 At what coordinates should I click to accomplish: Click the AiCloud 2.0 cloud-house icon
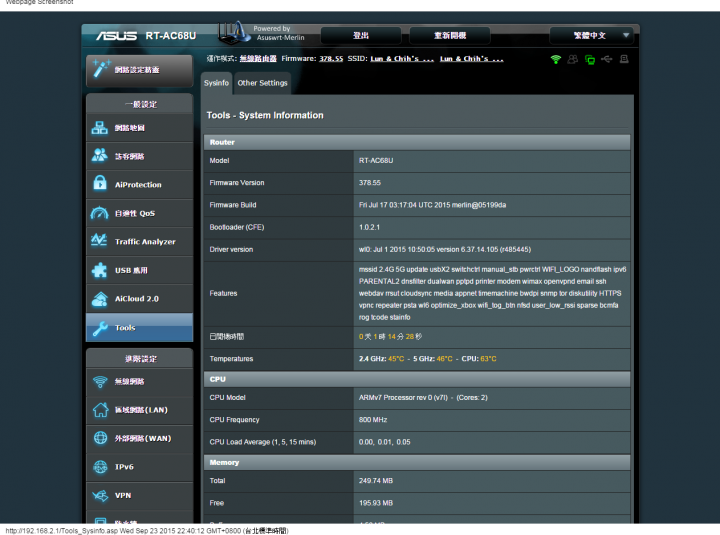point(100,299)
